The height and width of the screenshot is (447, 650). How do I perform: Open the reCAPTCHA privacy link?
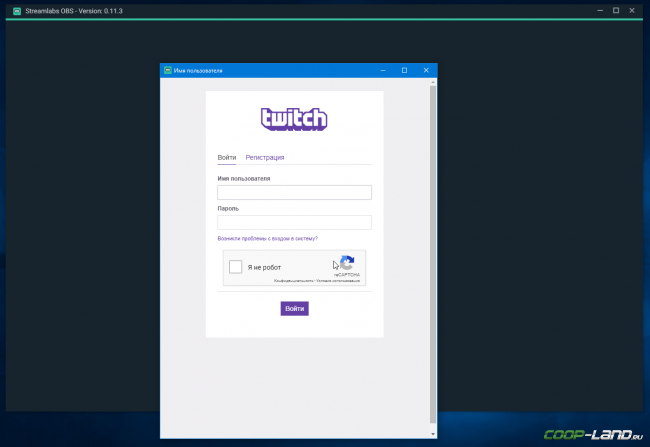pos(293,281)
